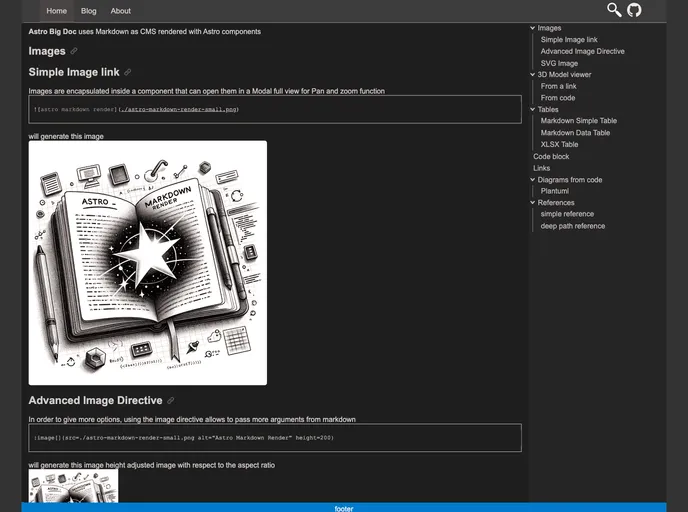Click the References outline label
The height and width of the screenshot is (512, 688).
click(555, 202)
